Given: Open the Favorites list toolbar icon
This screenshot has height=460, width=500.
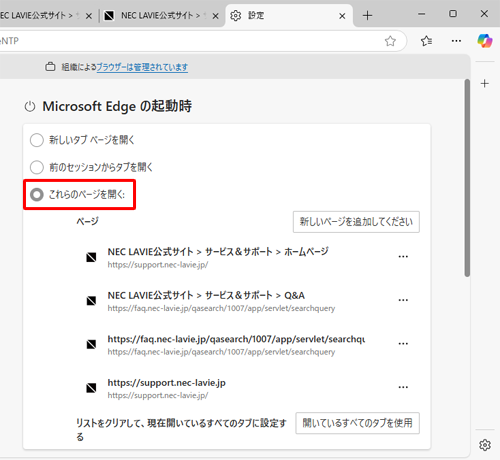Looking at the screenshot, I should click(x=426, y=41).
